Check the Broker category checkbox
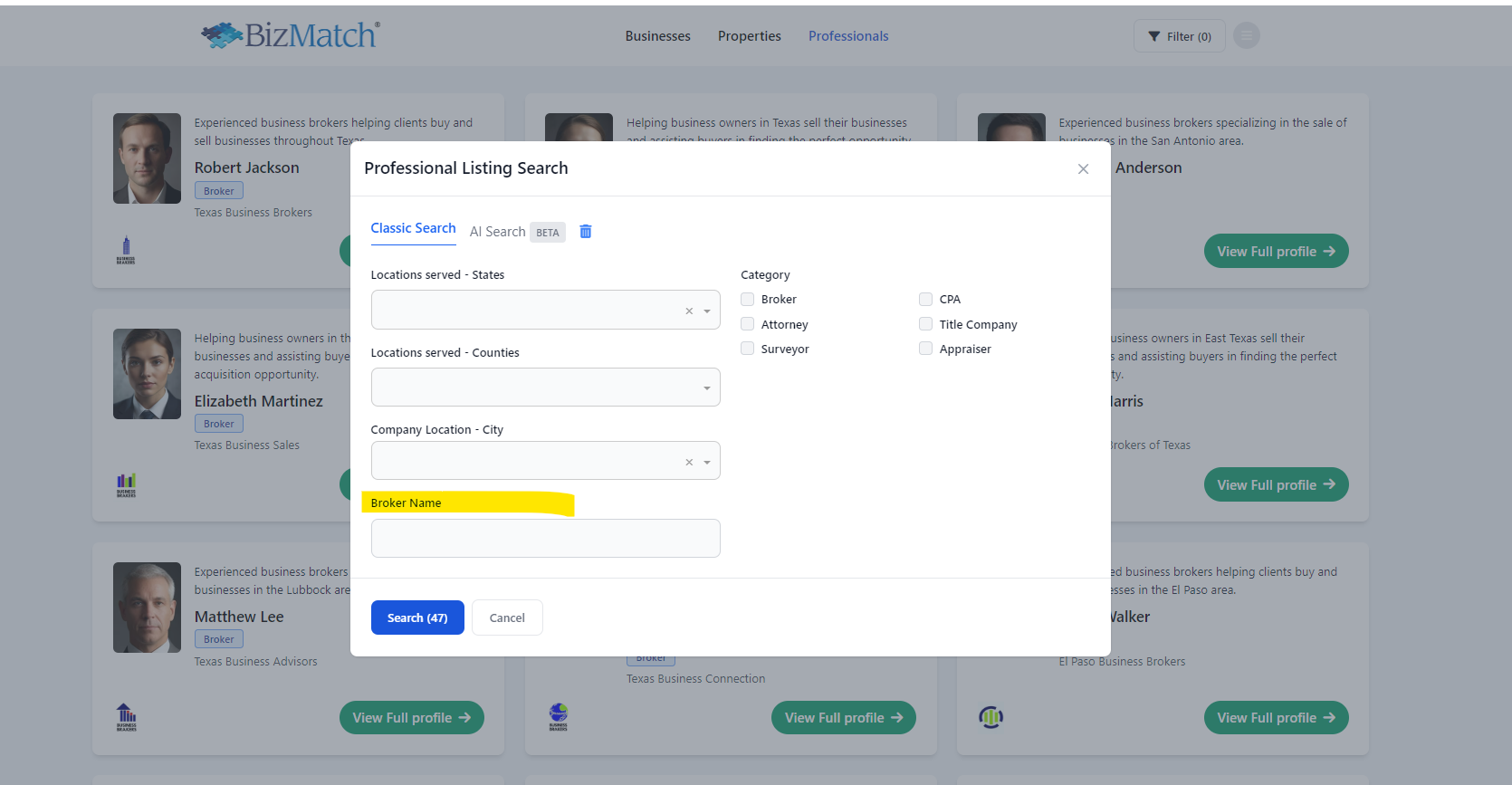The width and height of the screenshot is (1512, 785). pos(748,300)
